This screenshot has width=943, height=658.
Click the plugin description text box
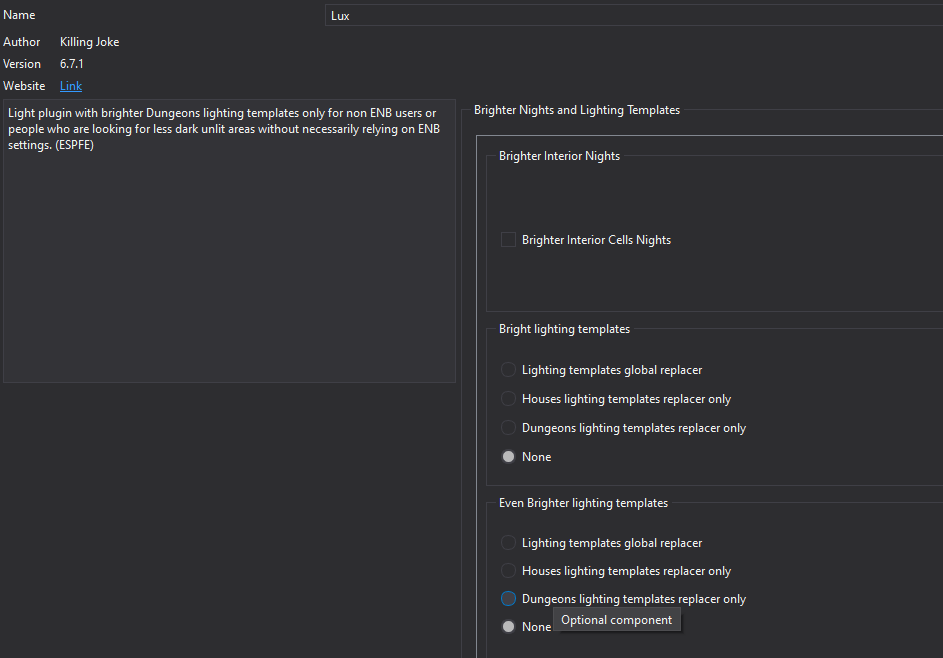click(229, 241)
